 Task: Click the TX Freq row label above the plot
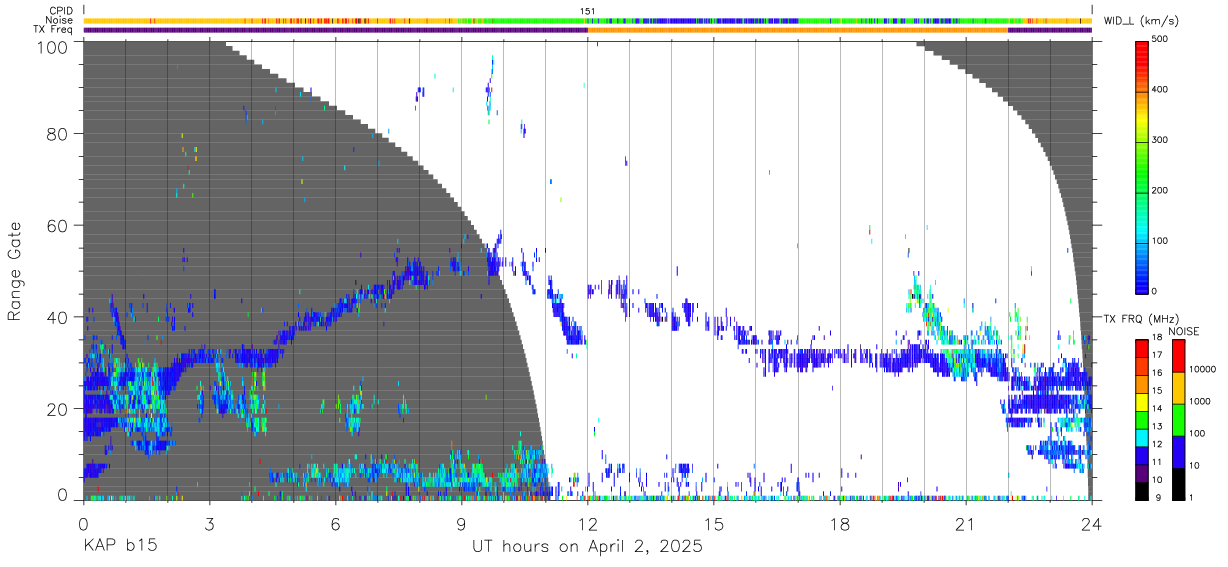coord(53,29)
